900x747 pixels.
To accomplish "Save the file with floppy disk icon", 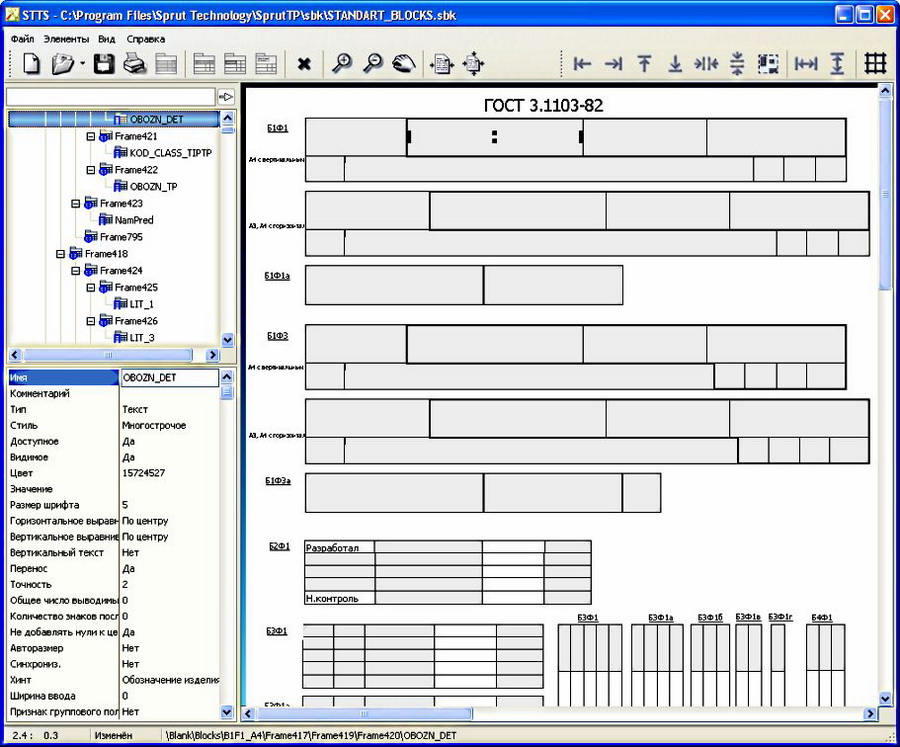I will pos(103,65).
